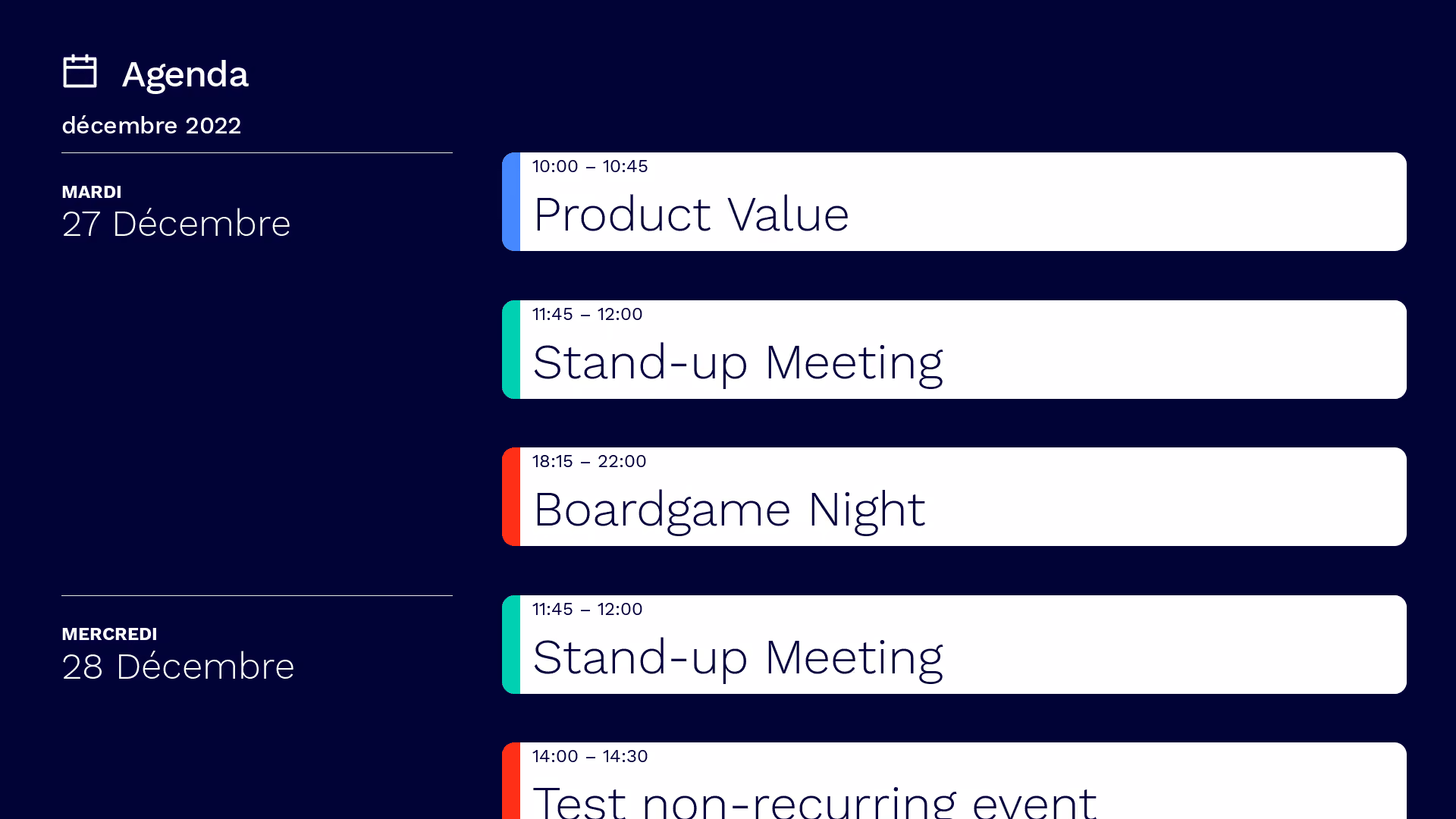This screenshot has height=819, width=1456.
Task: Click the red stripe on Test non-recurring event
Action: click(x=511, y=780)
